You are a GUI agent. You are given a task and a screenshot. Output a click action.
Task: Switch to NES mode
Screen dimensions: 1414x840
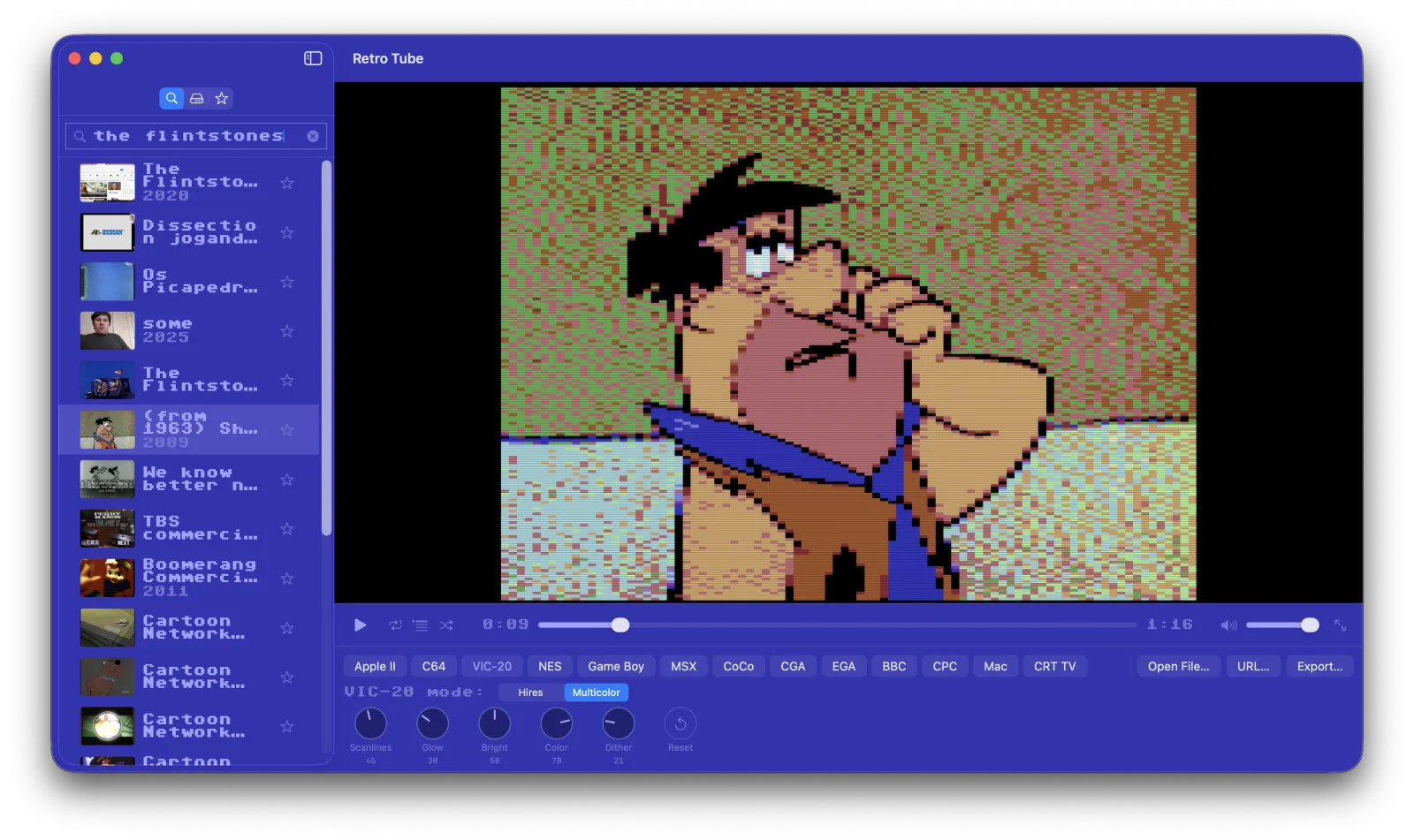pyautogui.click(x=550, y=666)
